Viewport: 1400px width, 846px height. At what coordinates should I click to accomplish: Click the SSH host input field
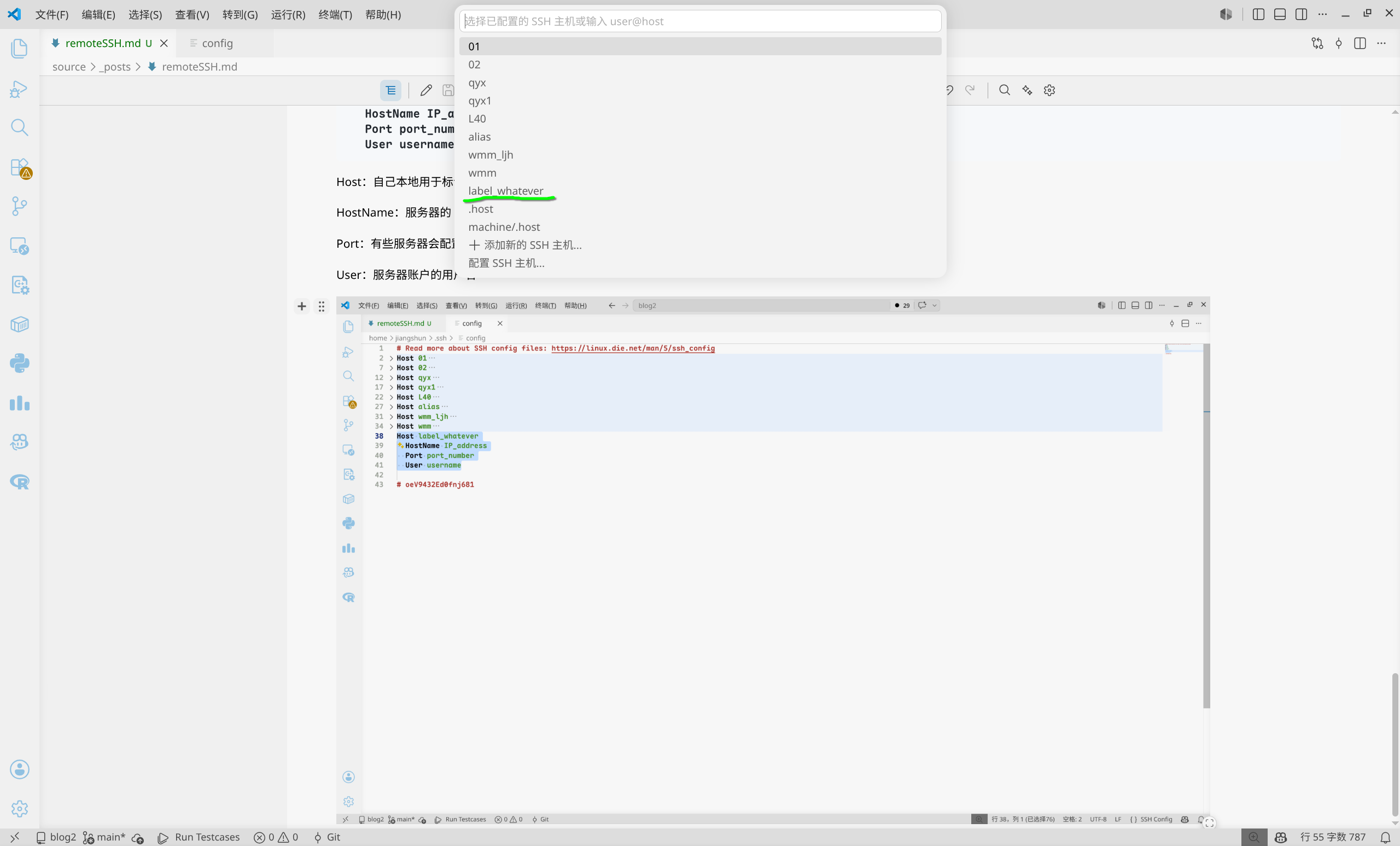point(700,21)
